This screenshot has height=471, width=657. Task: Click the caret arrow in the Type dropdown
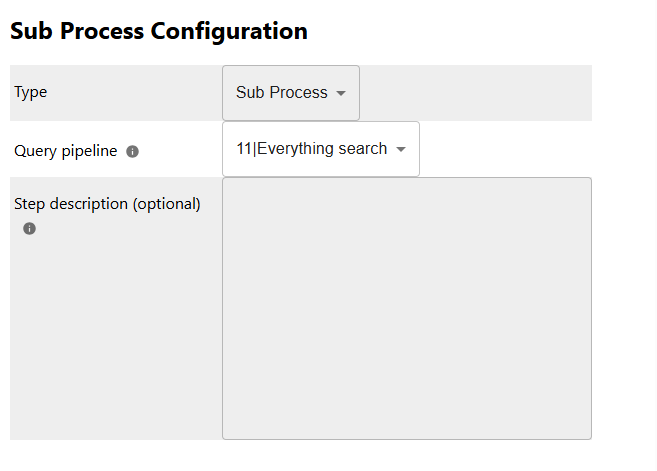click(x=341, y=93)
